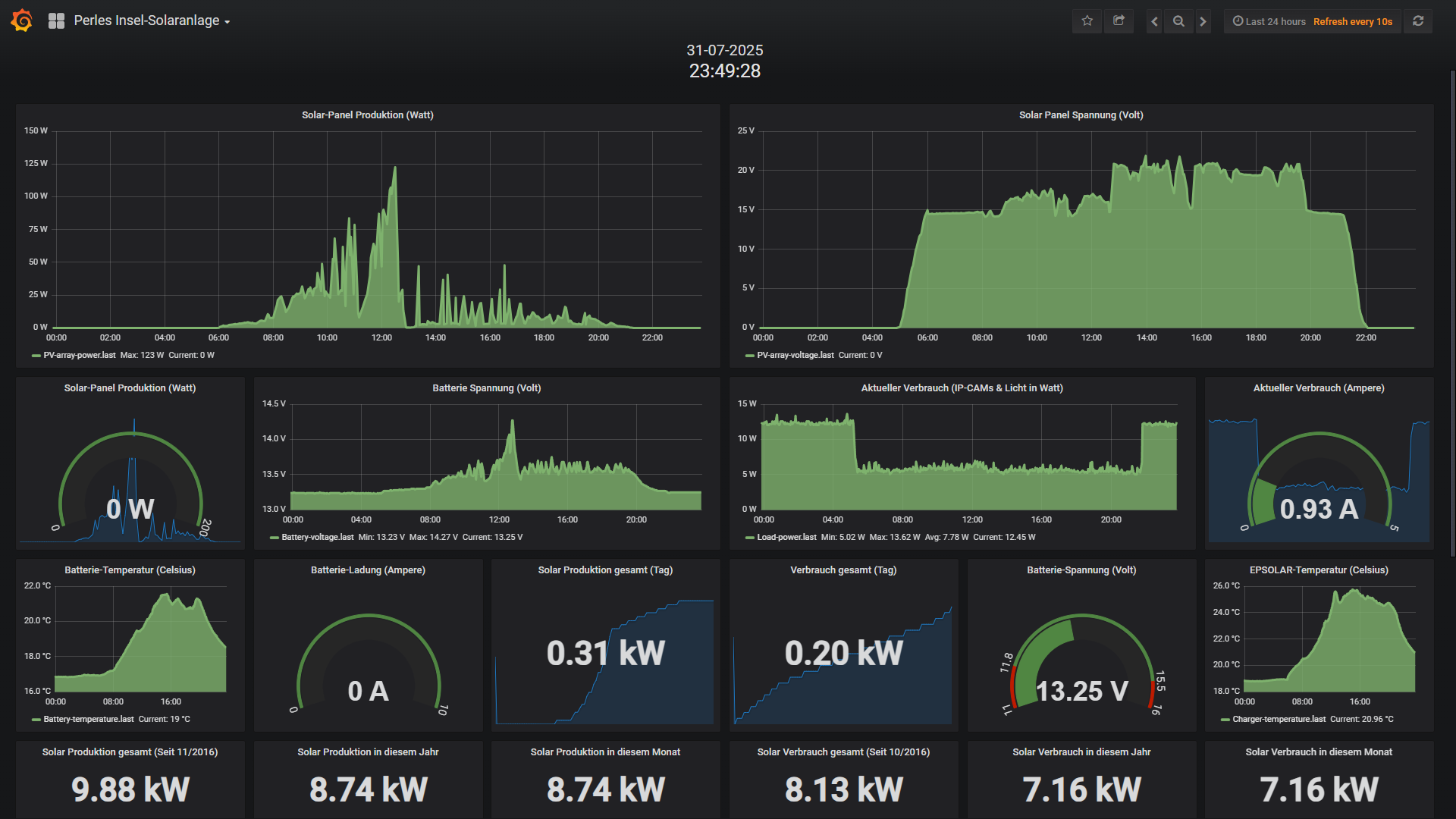Screen dimensions: 1456x819
Task: Toggle the PV-array-voltage.last legend series
Action: click(x=795, y=356)
